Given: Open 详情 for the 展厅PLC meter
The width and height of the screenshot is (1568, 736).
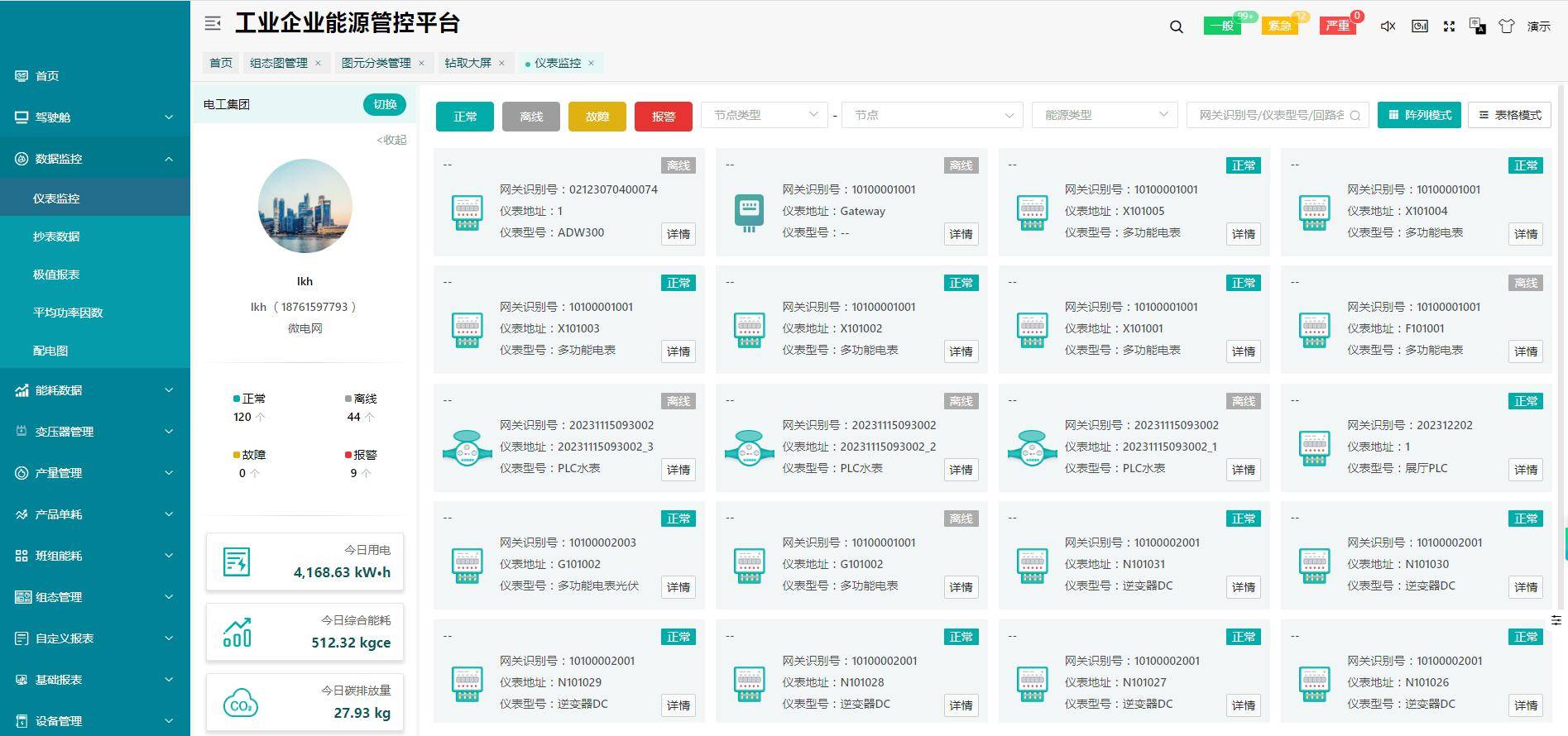Looking at the screenshot, I should click(x=1526, y=470).
